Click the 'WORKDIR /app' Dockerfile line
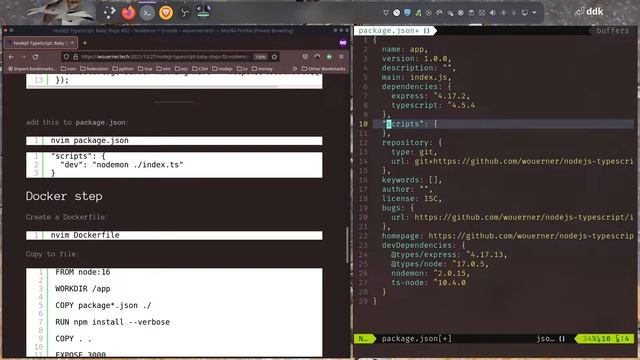The width and height of the screenshot is (640, 360). [83, 289]
